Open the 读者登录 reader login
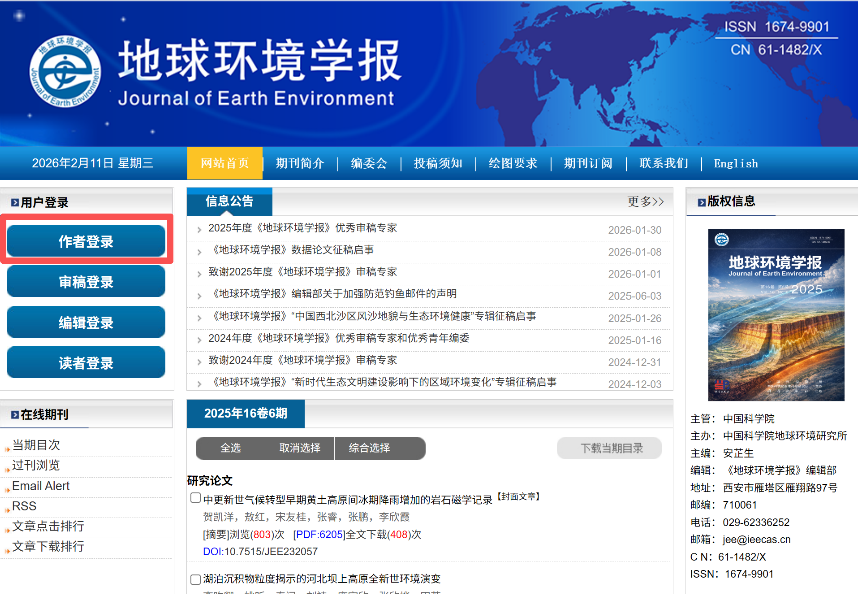 click(x=86, y=363)
